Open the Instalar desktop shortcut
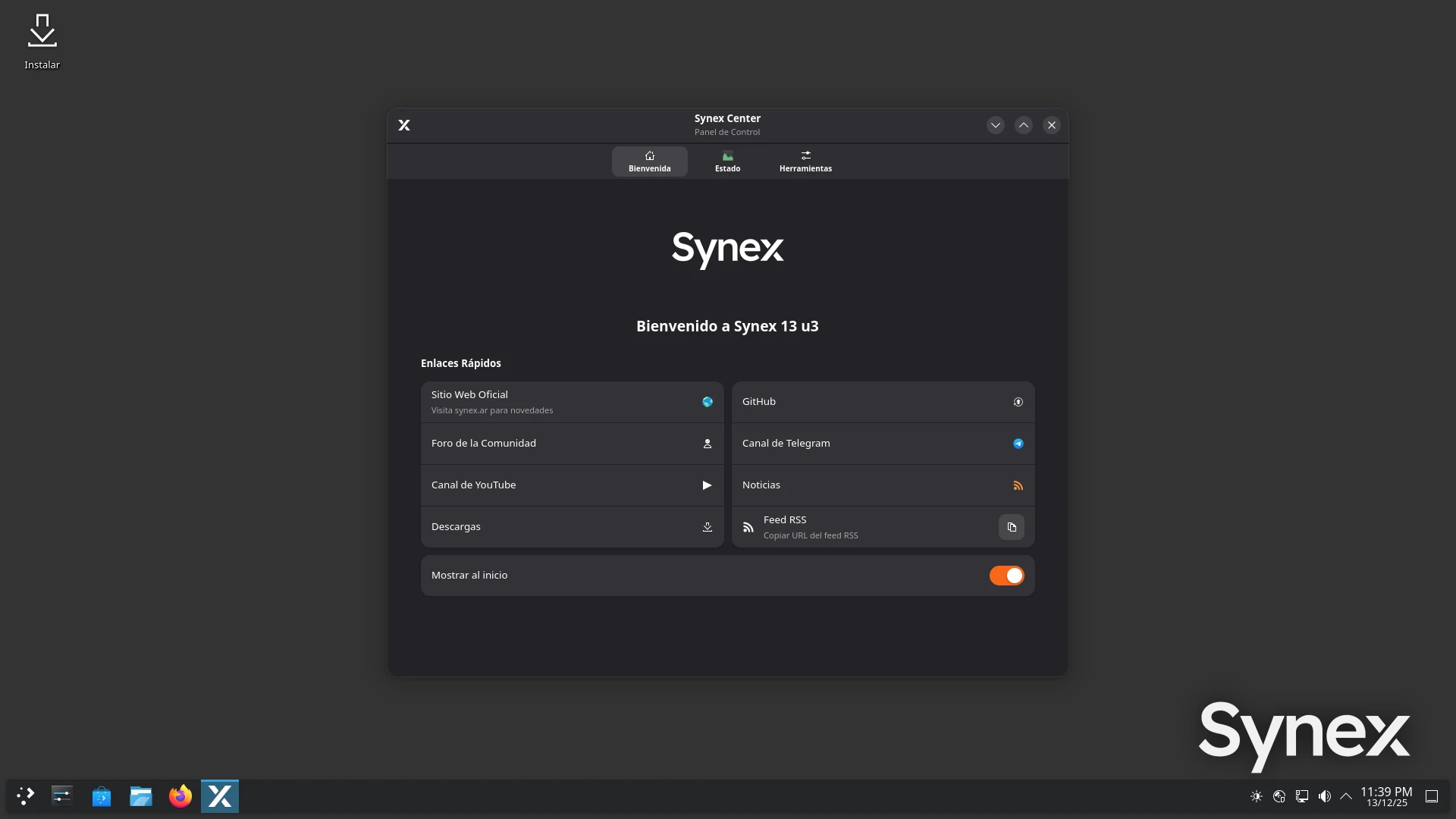Image resolution: width=1456 pixels, height=819 pixels. [x=42, y=42]
